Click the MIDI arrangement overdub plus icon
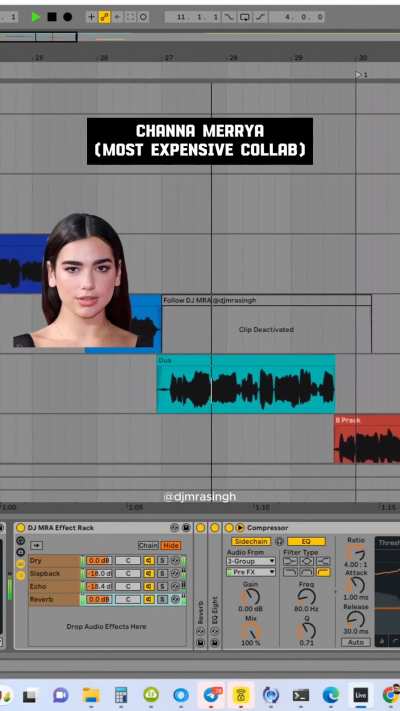Viewport: 400px width, 711px height. click(91, 17)
